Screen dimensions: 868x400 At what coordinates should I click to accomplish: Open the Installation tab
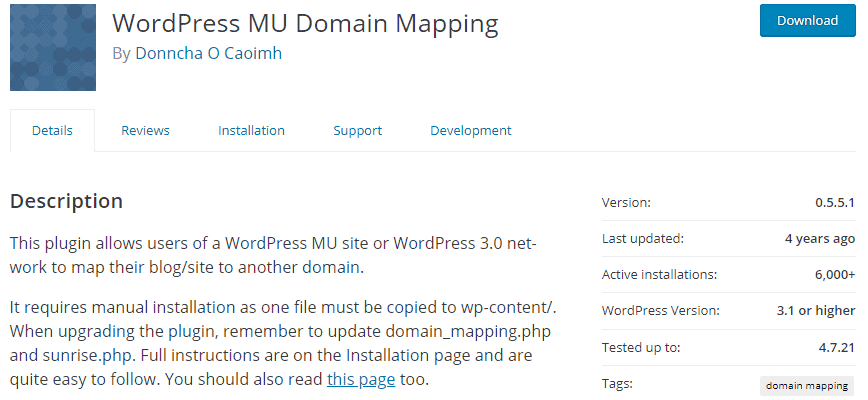[x=251, y=131]
